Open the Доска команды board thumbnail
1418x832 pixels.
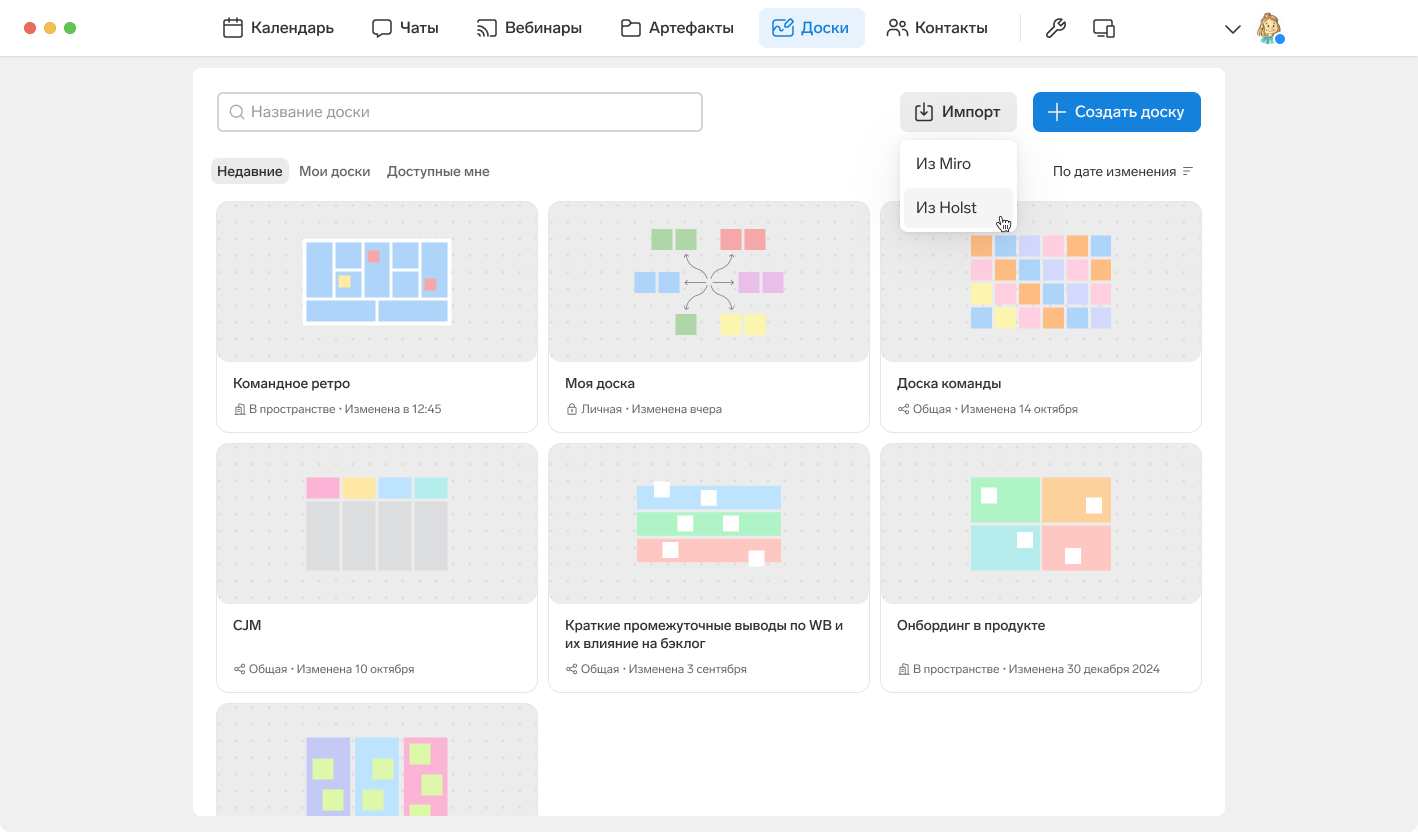coord(1041,282)
